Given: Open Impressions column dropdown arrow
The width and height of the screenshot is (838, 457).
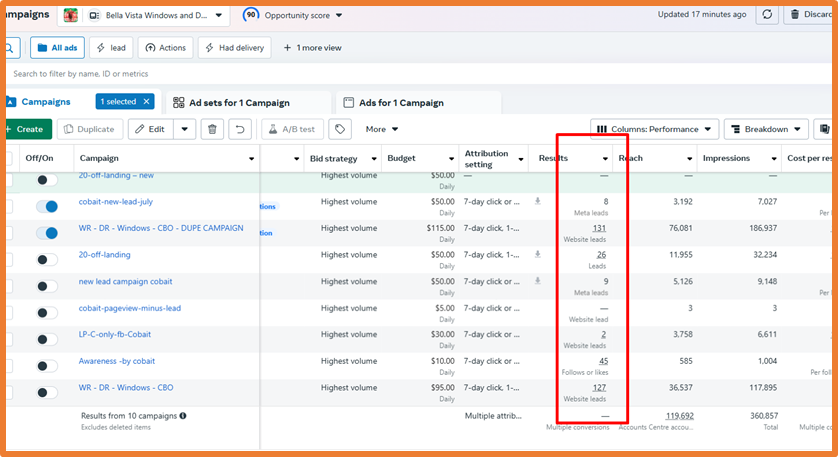Looking at the screenshot, I should (x=774, y=159).
